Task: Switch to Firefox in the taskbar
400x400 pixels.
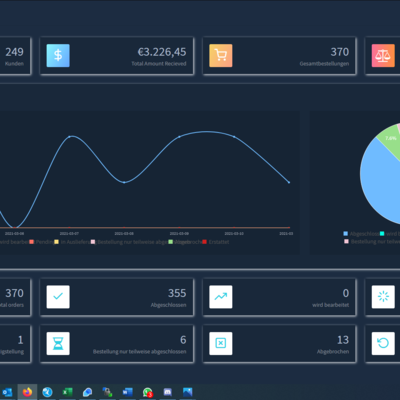Action: click(27, 392)
